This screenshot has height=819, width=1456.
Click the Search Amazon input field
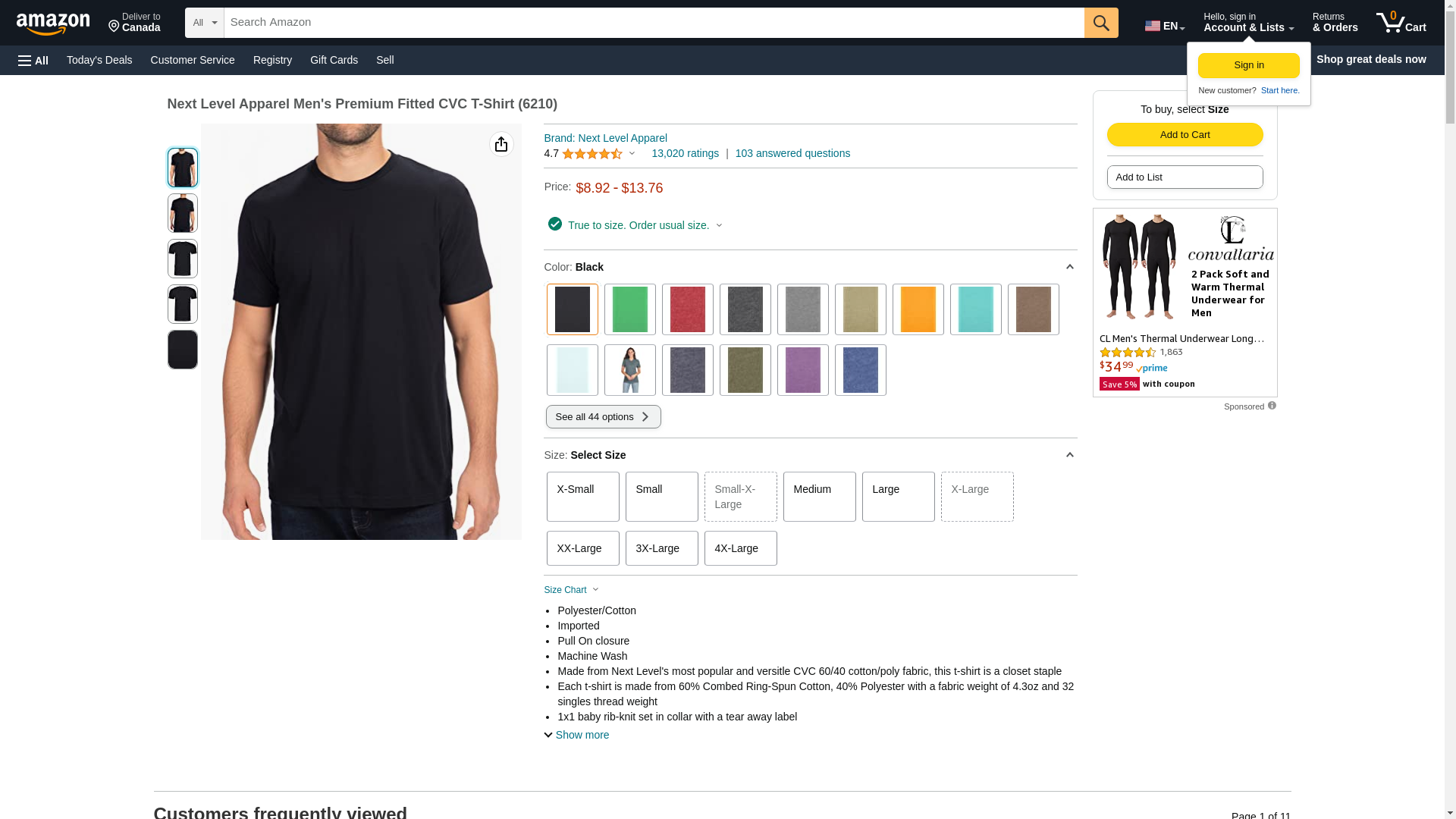click(x=654, y=23)
